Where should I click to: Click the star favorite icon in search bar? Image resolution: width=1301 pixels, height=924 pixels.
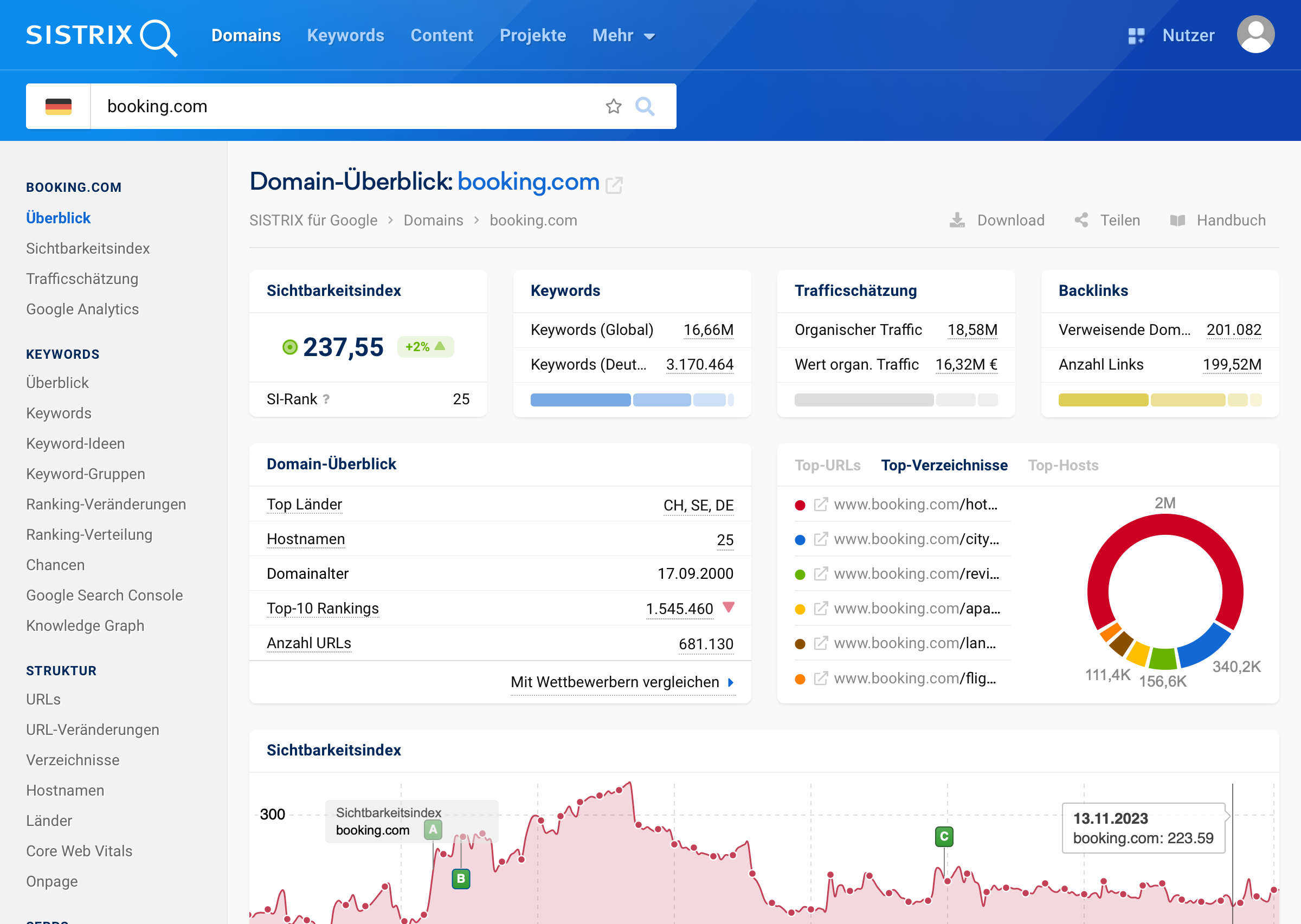(x=613, y=106)
